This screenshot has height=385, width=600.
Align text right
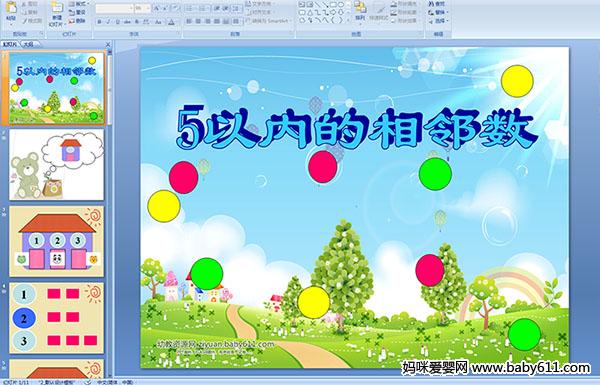pos(208,21)
